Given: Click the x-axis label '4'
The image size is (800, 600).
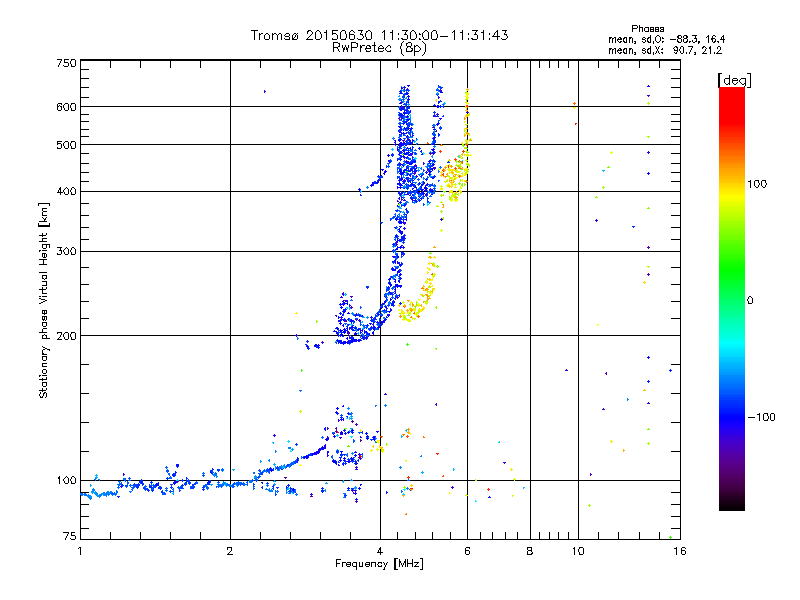Looking at the screenshot, I should (x=380, y=551).
